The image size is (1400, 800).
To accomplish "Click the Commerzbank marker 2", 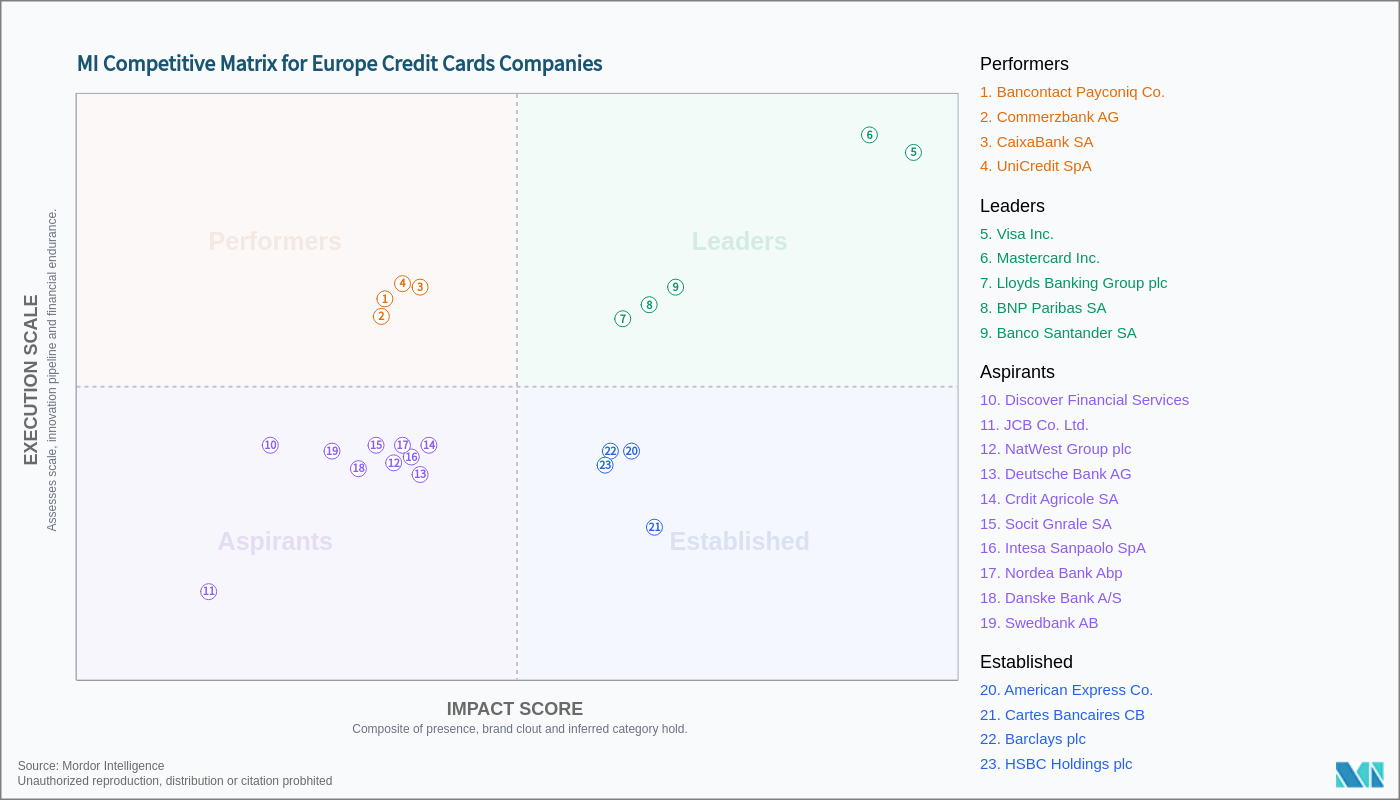I will 381,316.
